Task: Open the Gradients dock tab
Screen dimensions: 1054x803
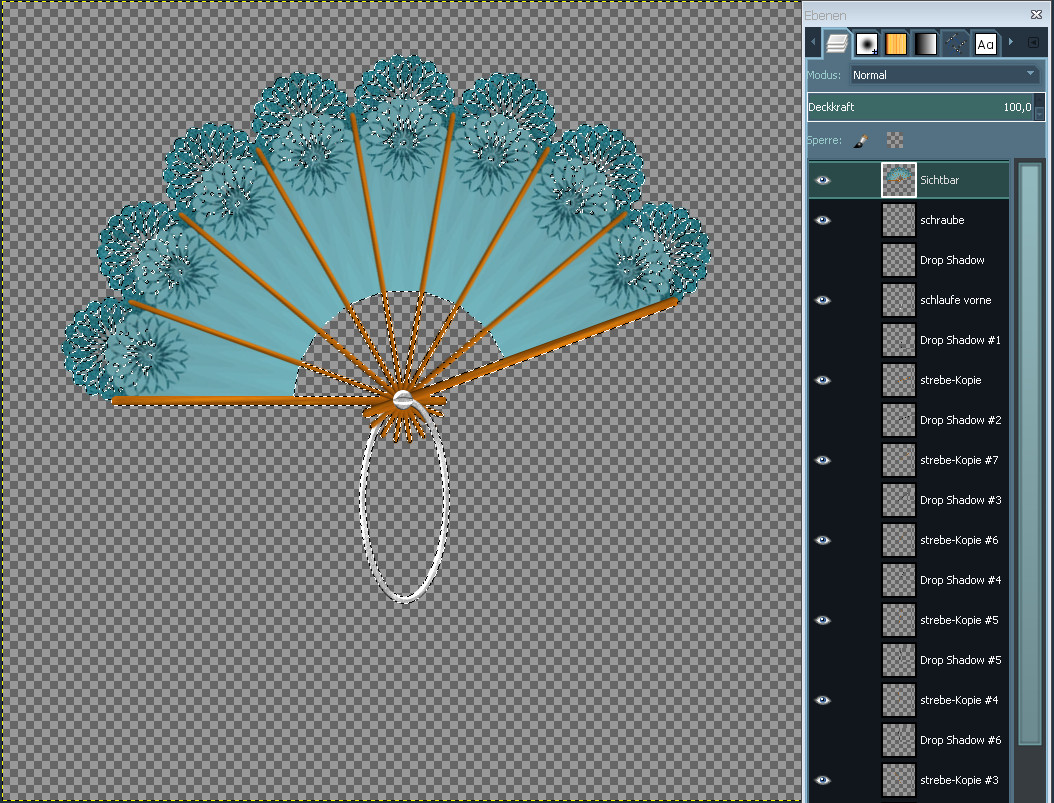Action: coord(926,43)
